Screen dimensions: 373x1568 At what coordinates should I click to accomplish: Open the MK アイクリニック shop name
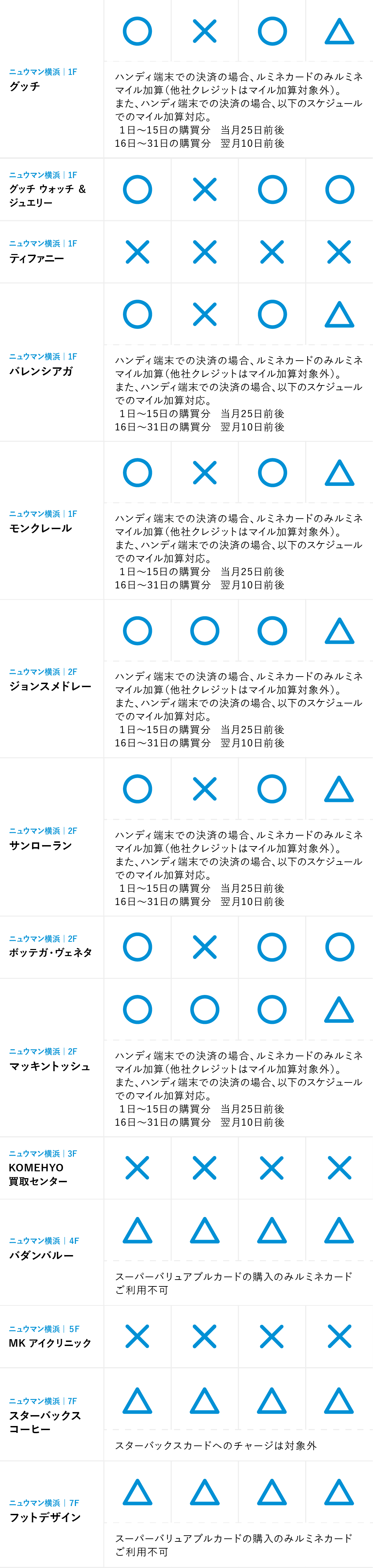click(50, 1343)
